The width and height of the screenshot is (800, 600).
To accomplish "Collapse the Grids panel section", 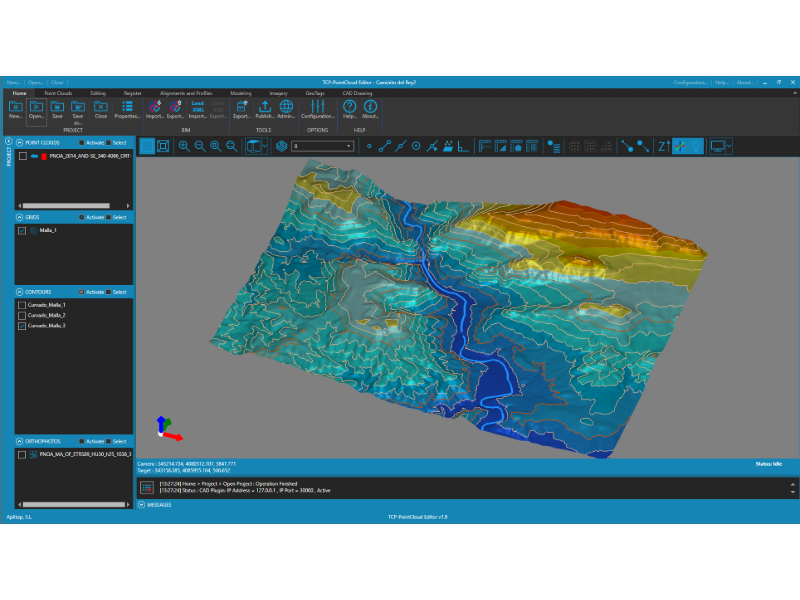I will [19, 217].
